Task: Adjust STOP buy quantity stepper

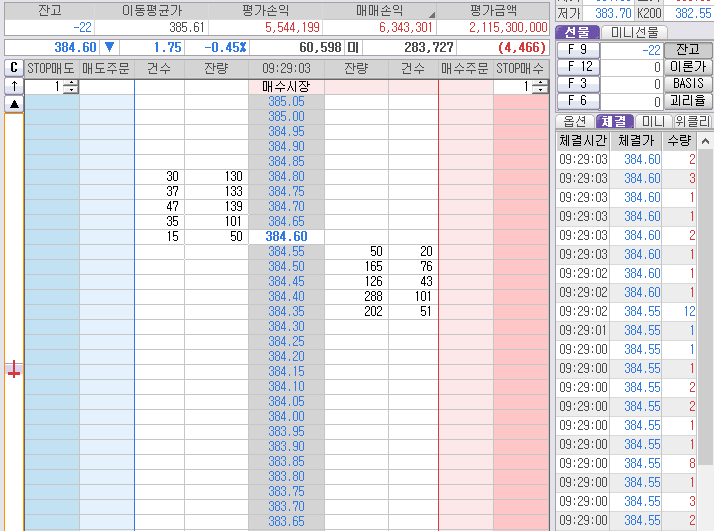Action: point(540,86)
